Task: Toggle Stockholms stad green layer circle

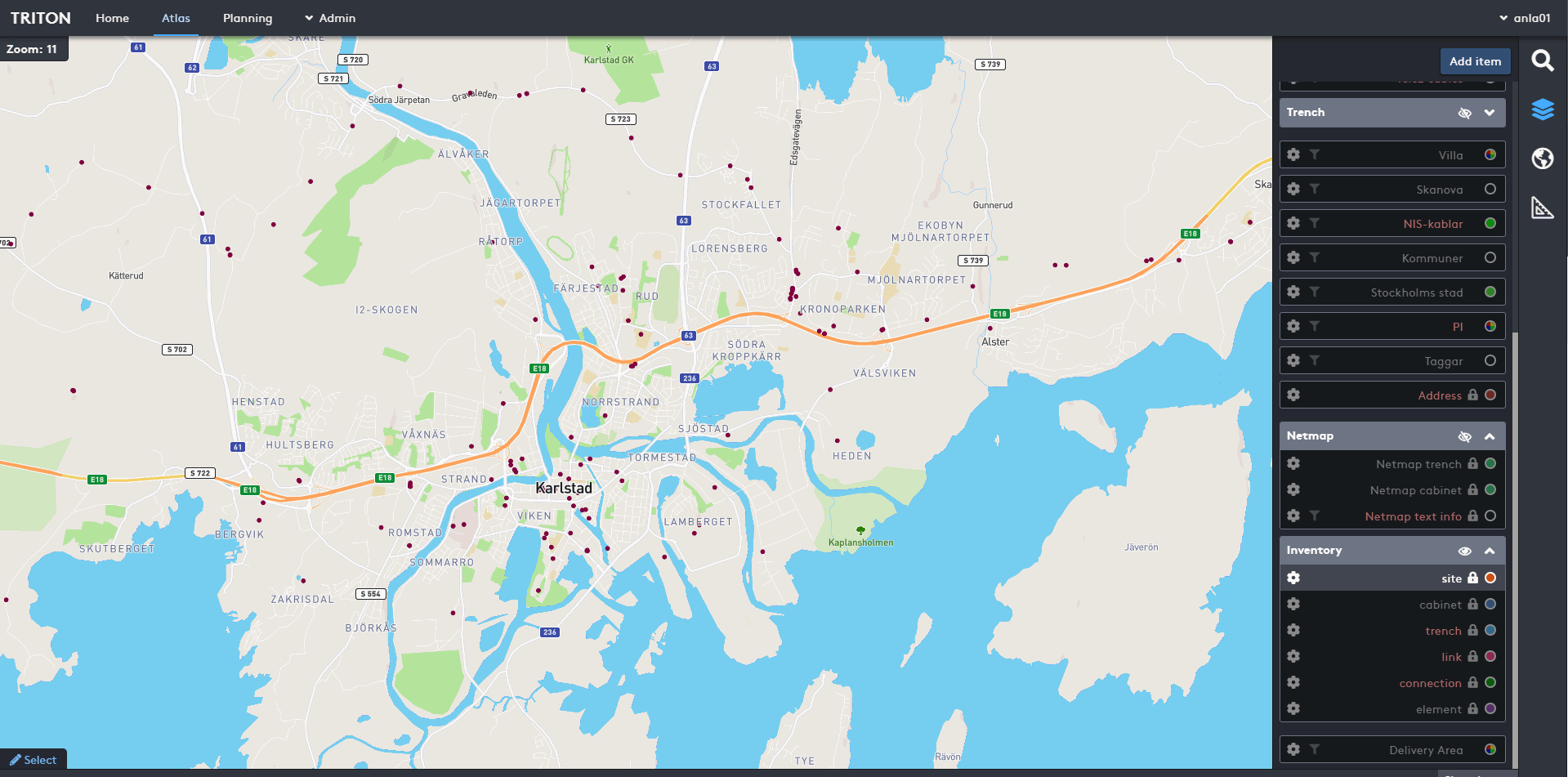Action: (1490, 292)
